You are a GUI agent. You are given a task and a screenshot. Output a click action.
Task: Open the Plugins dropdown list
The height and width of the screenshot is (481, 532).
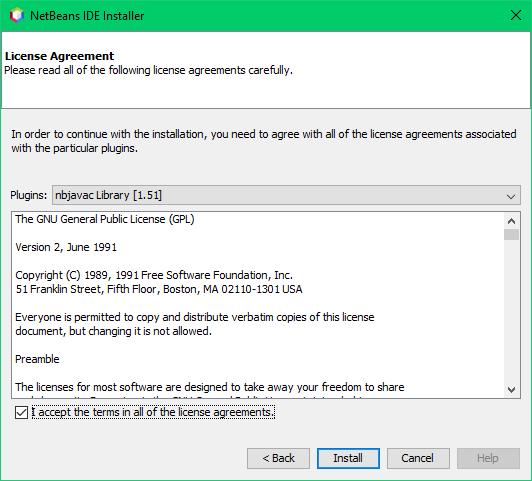click(x=286, y=195)
